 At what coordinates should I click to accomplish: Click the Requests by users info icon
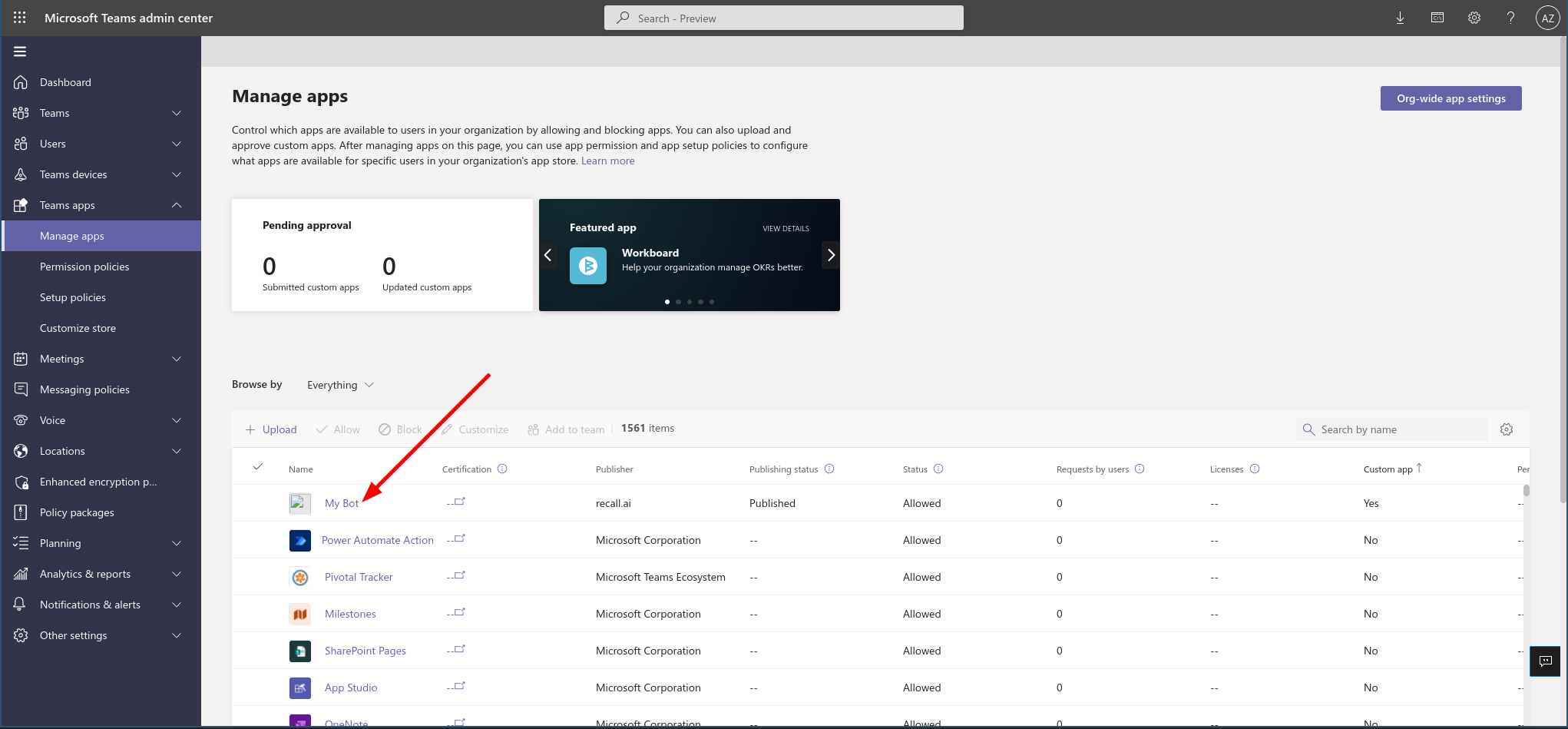tap(1140, 469)
